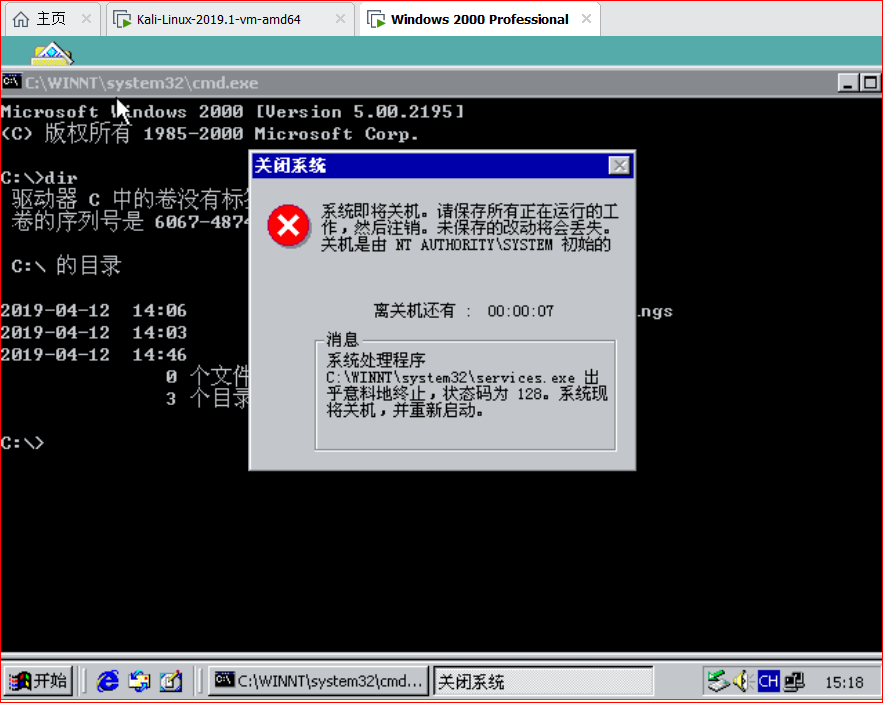Click the VM icon on the Kali-Linux tab

click(x=122, y=19)
